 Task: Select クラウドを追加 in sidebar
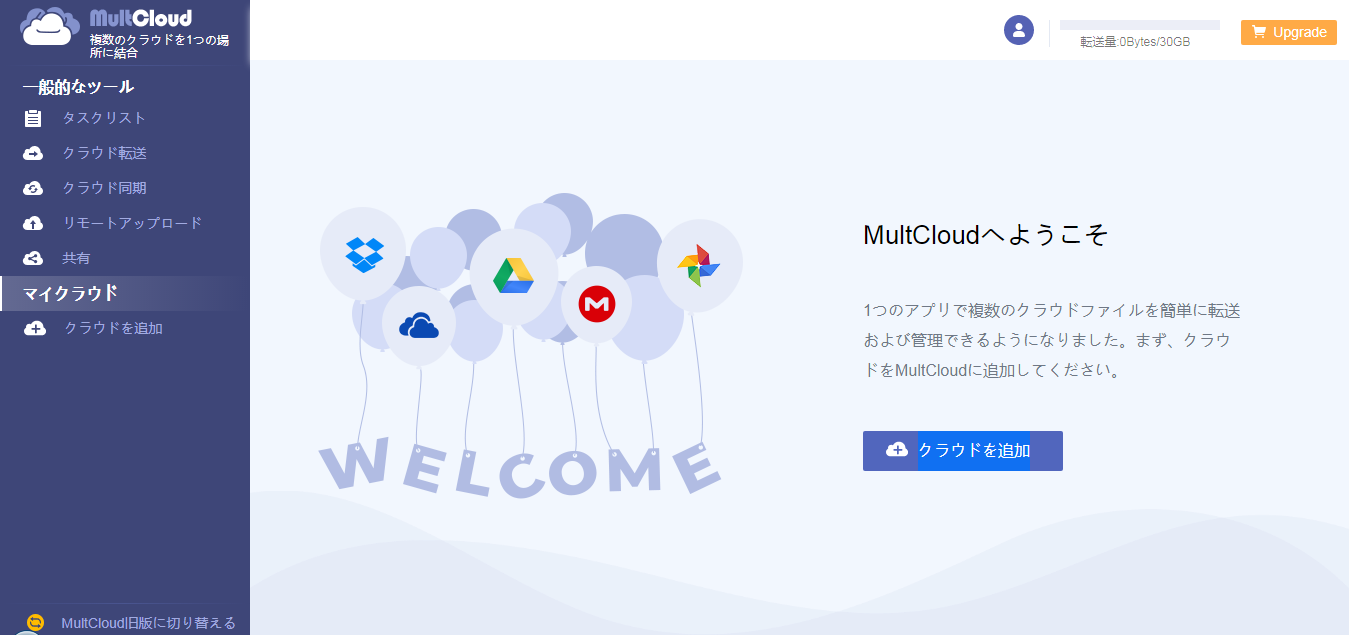coord(113,328)
